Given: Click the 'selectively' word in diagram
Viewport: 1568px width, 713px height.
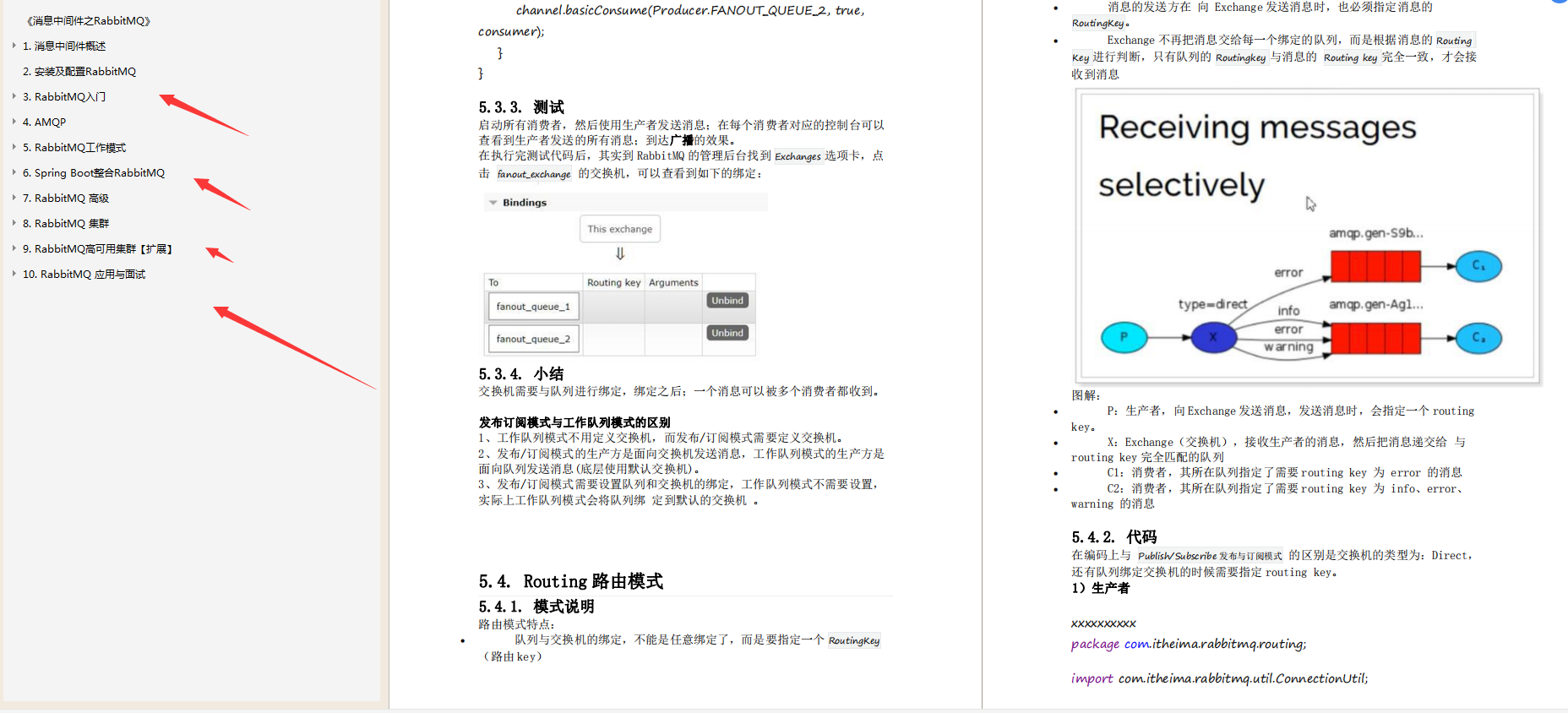Looking at the screenshot, I should (x=1181, y=185).
